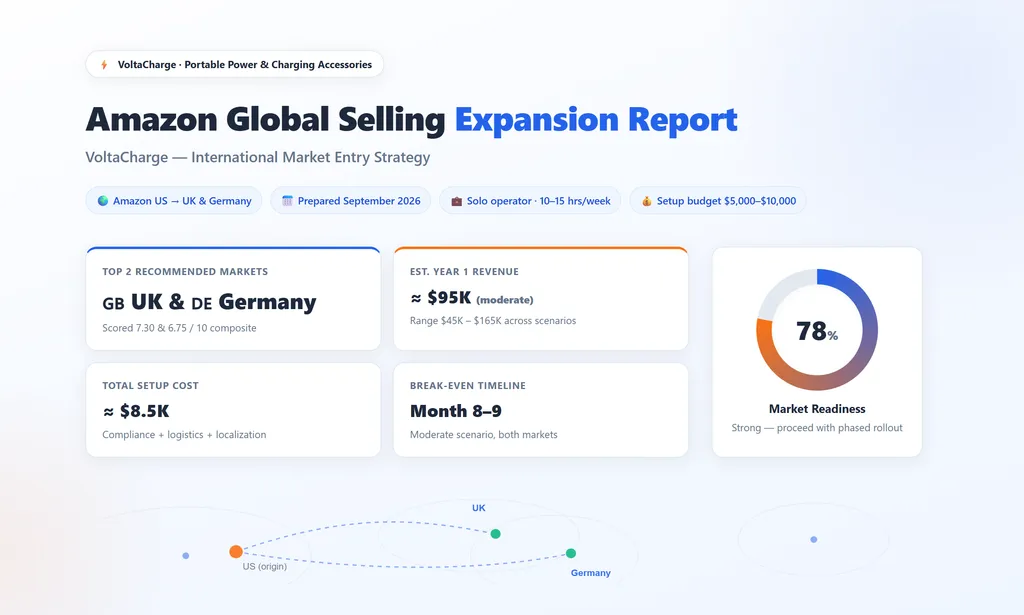The height and width of the screenshot is (615, 1024).
Task: Click the Solo operator 10–15 hrs/week chip
Action: point(530,201)
